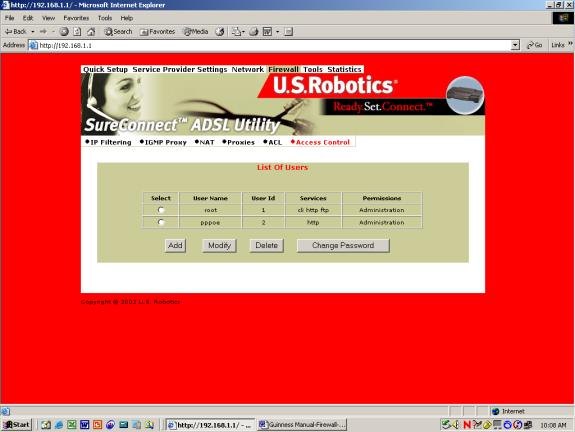Click the 'root' user name cell

point(210,210)
